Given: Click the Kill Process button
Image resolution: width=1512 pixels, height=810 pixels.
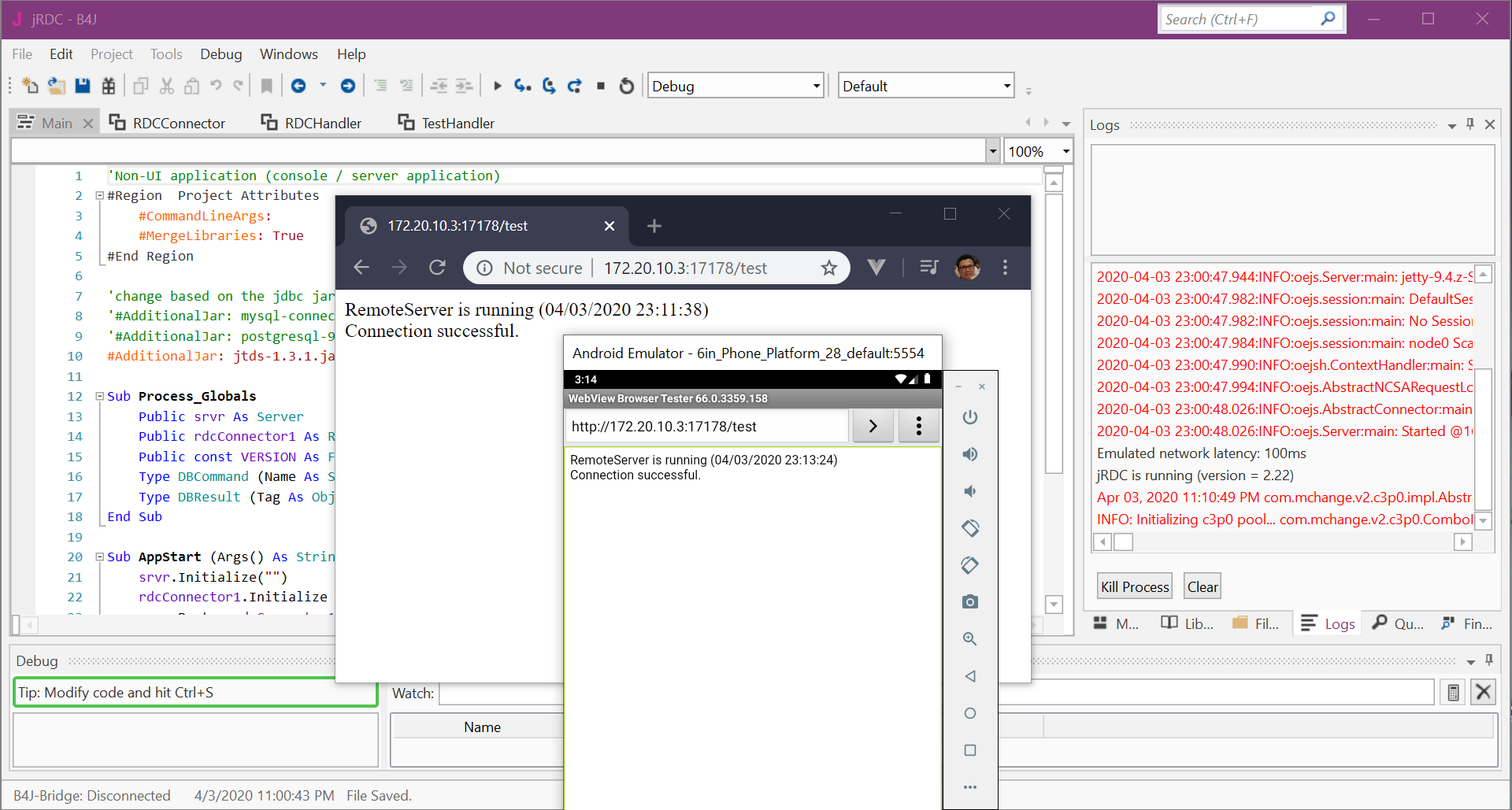Looking at the screenshot, I should pos(1135,587).
